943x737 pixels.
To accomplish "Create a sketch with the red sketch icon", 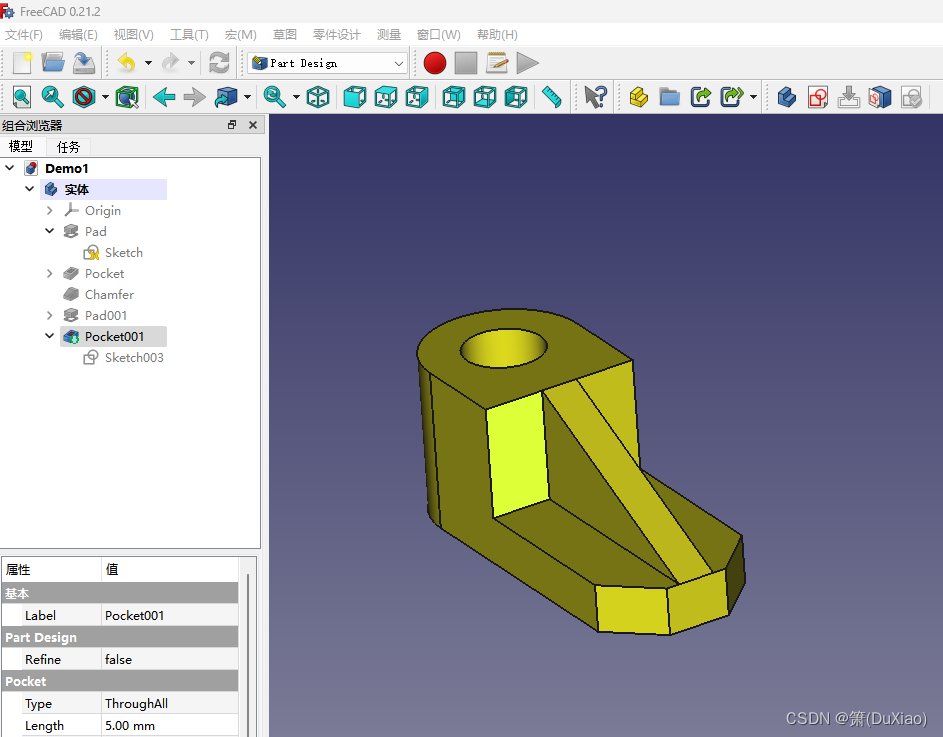I will pyautogui.click(x=818, y=97).
